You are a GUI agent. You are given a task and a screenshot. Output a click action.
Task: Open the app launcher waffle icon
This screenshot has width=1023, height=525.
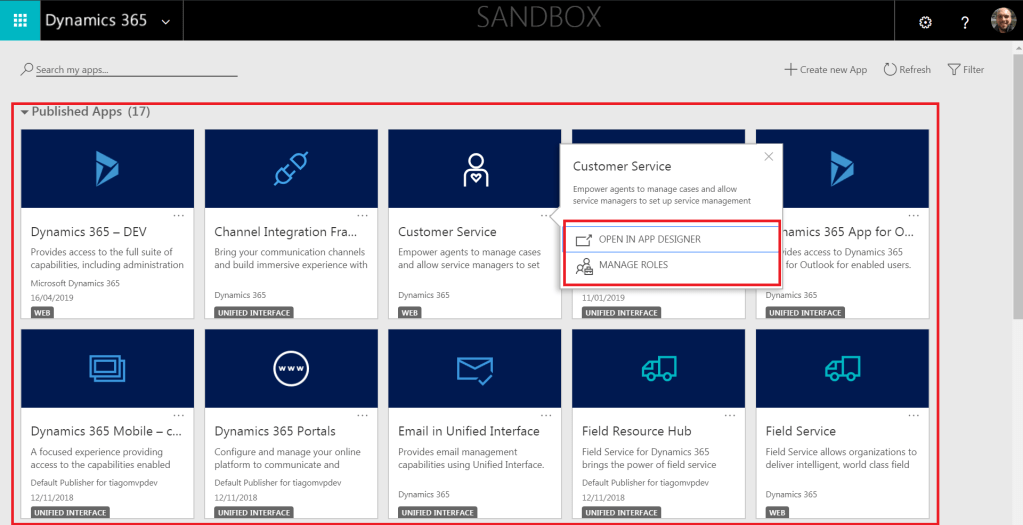(x=20, y=20)
